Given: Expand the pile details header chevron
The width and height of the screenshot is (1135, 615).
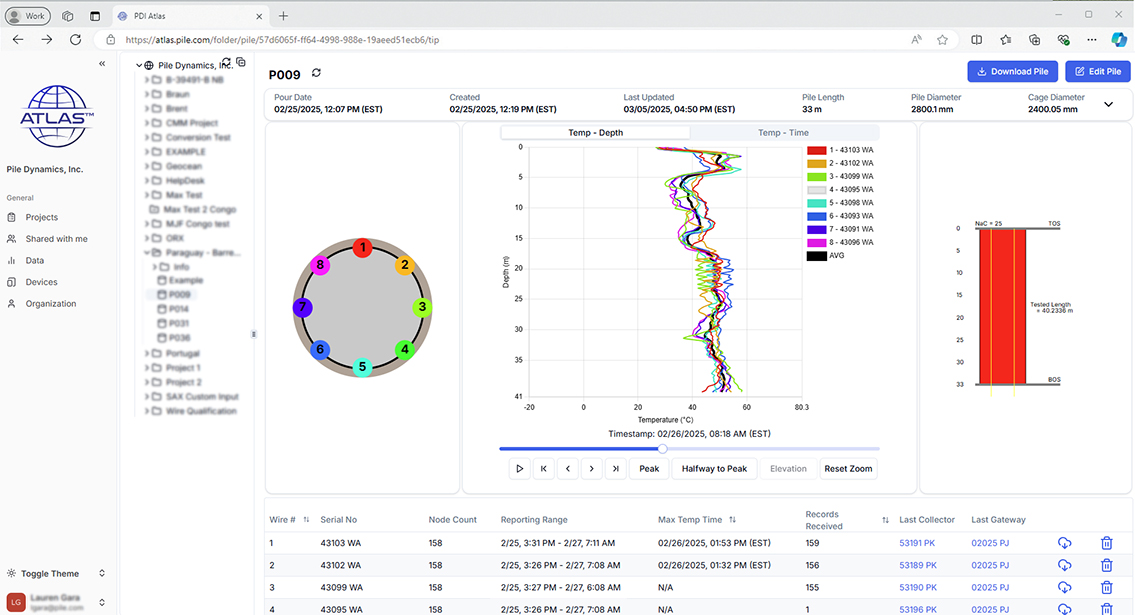Looking at the screenshot, I should 1108,104.
